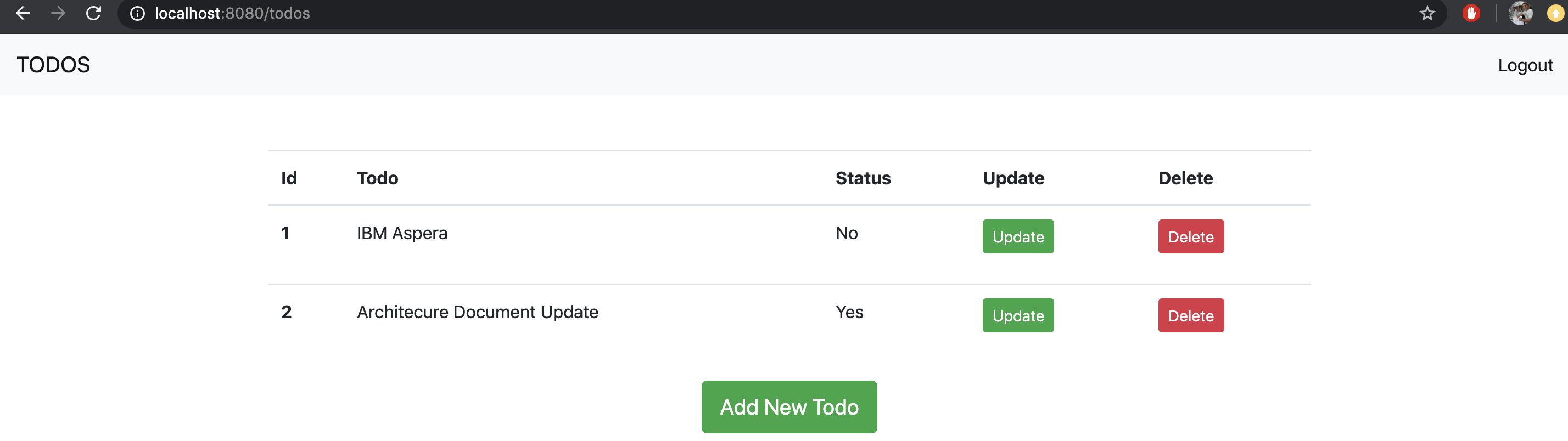Click the Todo column header

(x=377, y=178)
